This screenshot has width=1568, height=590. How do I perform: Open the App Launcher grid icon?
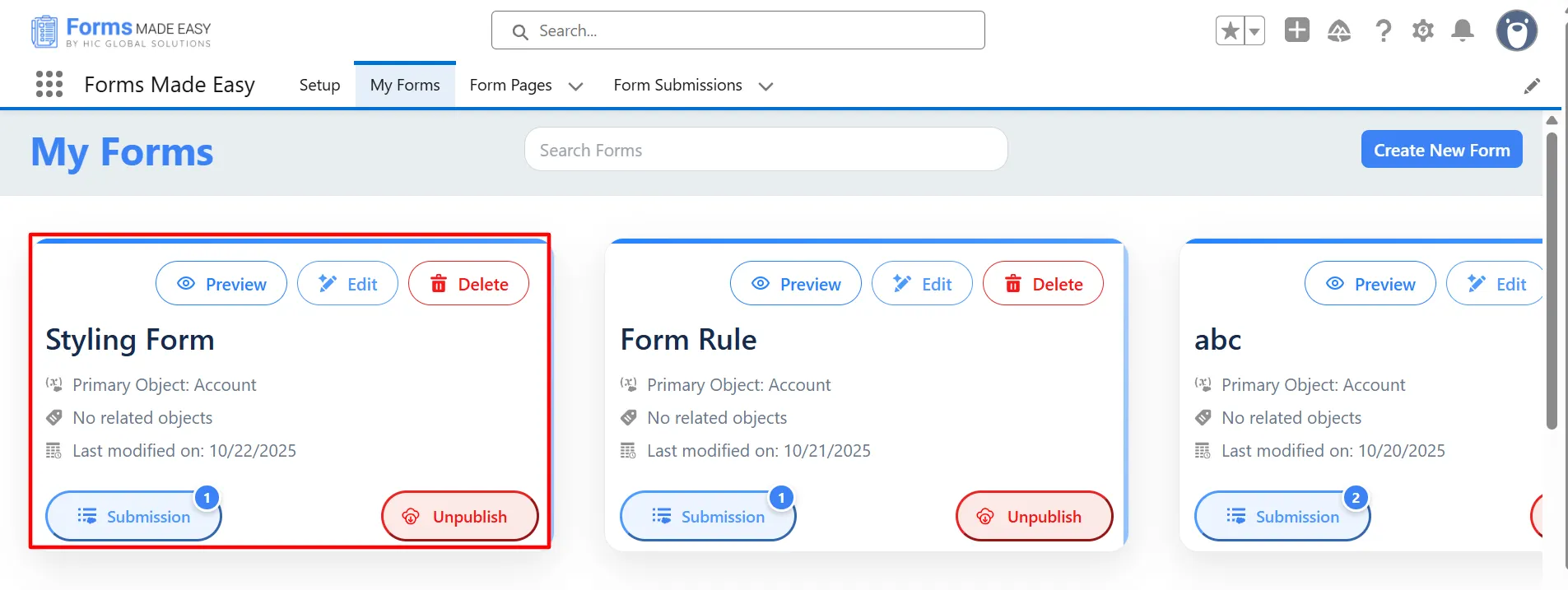(49, 84)
